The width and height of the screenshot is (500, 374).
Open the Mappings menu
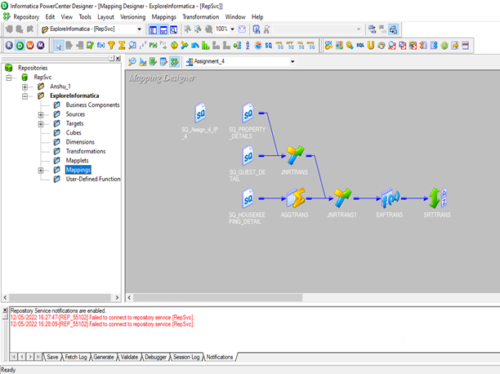(x=164, y=17)
